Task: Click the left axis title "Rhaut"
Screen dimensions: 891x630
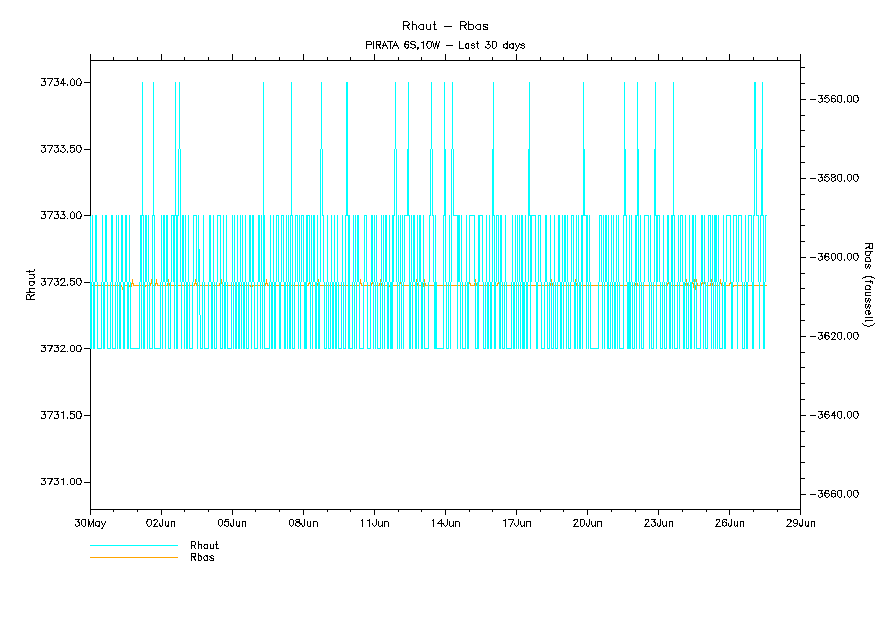Action: click(x=30, y=282)
